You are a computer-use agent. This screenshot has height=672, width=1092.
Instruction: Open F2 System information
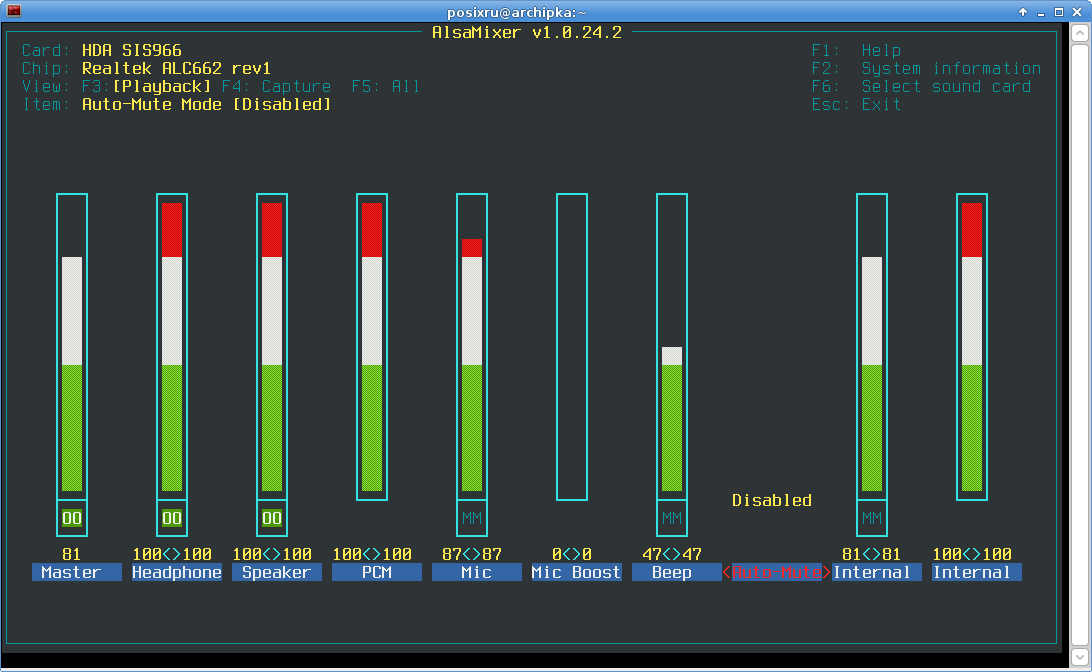926,68
